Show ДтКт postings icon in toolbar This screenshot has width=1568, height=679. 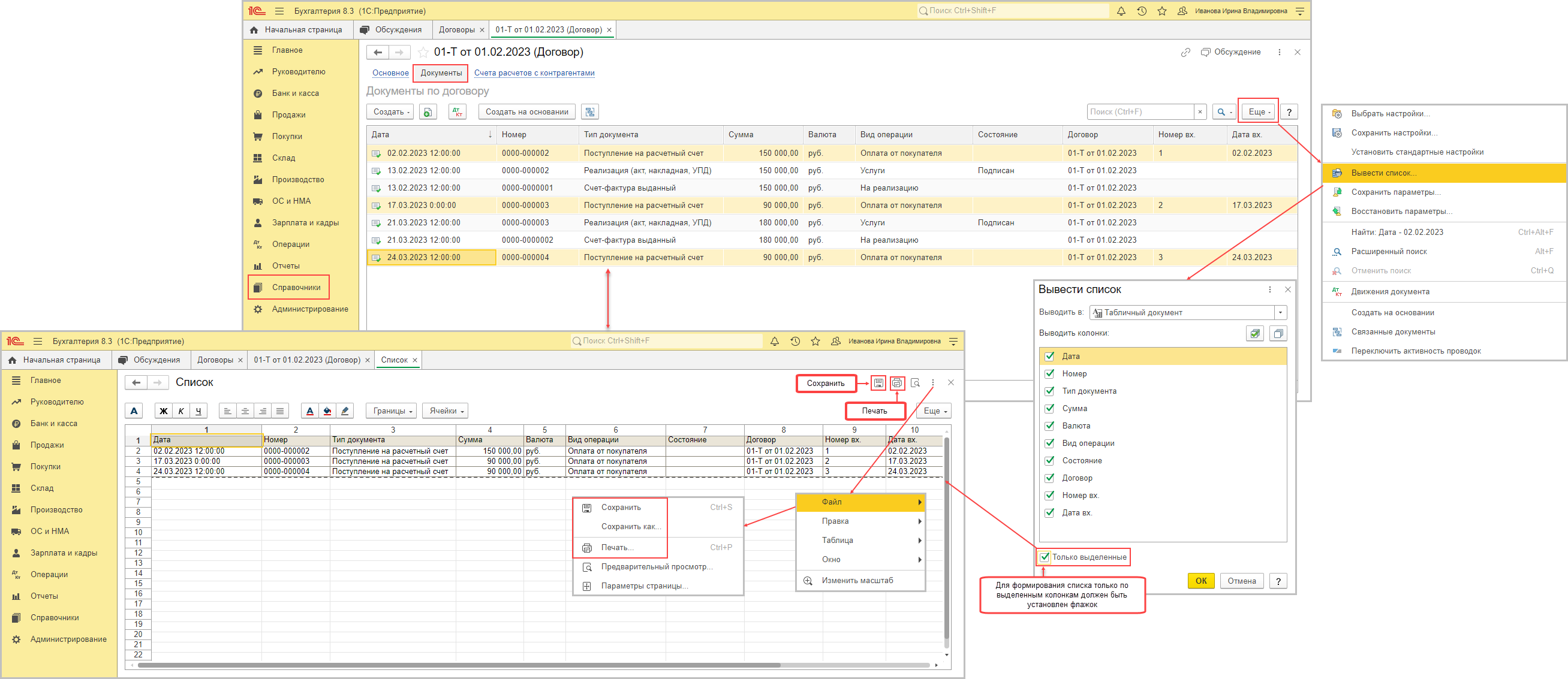coord(457,112)
